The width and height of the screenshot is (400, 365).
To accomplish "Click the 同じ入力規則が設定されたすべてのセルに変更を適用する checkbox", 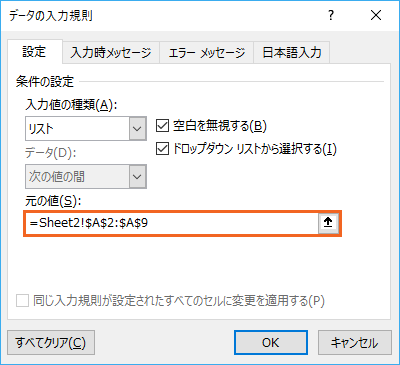I will [22, 301].
